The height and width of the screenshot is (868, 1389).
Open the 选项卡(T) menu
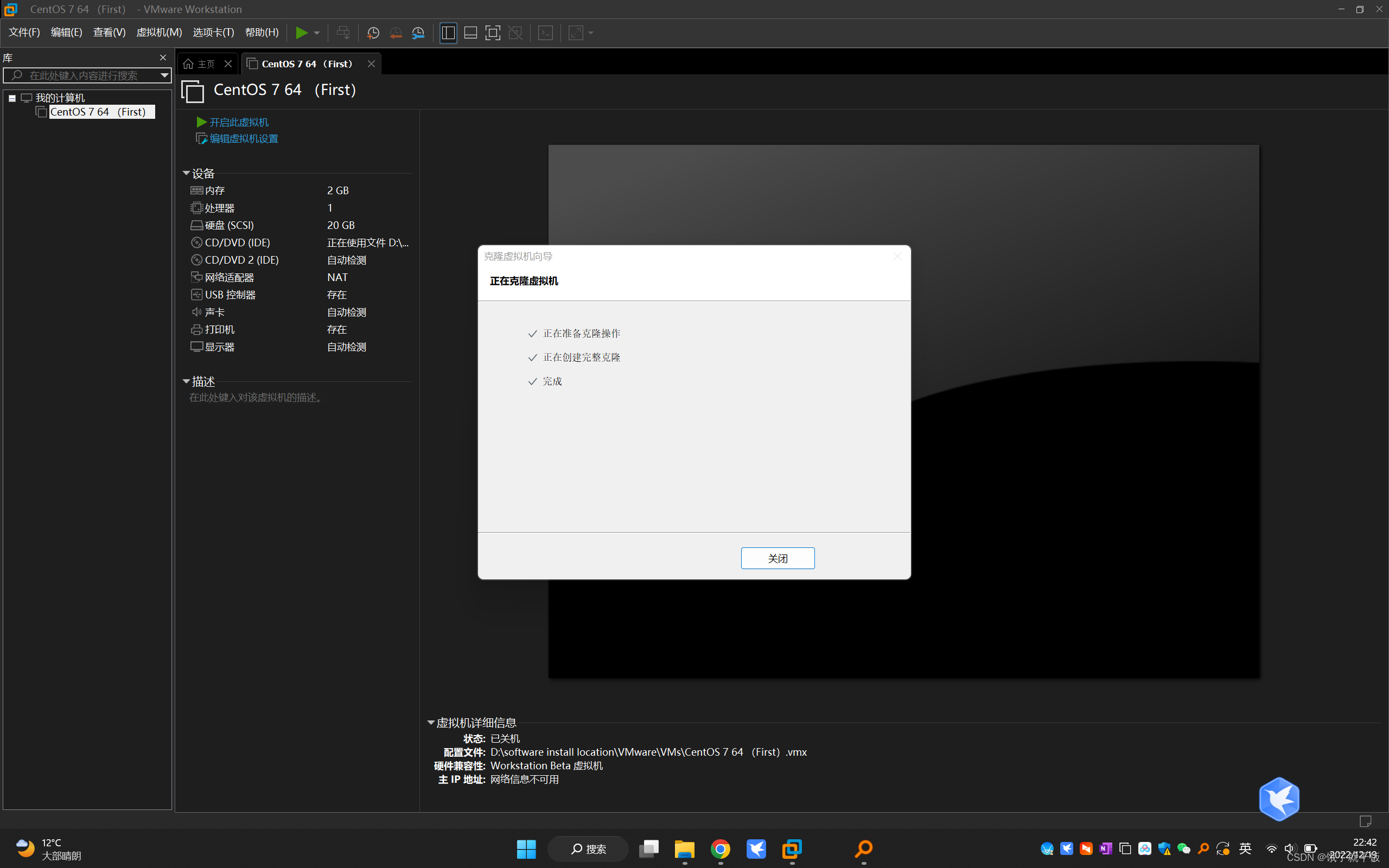pos(214,32)
